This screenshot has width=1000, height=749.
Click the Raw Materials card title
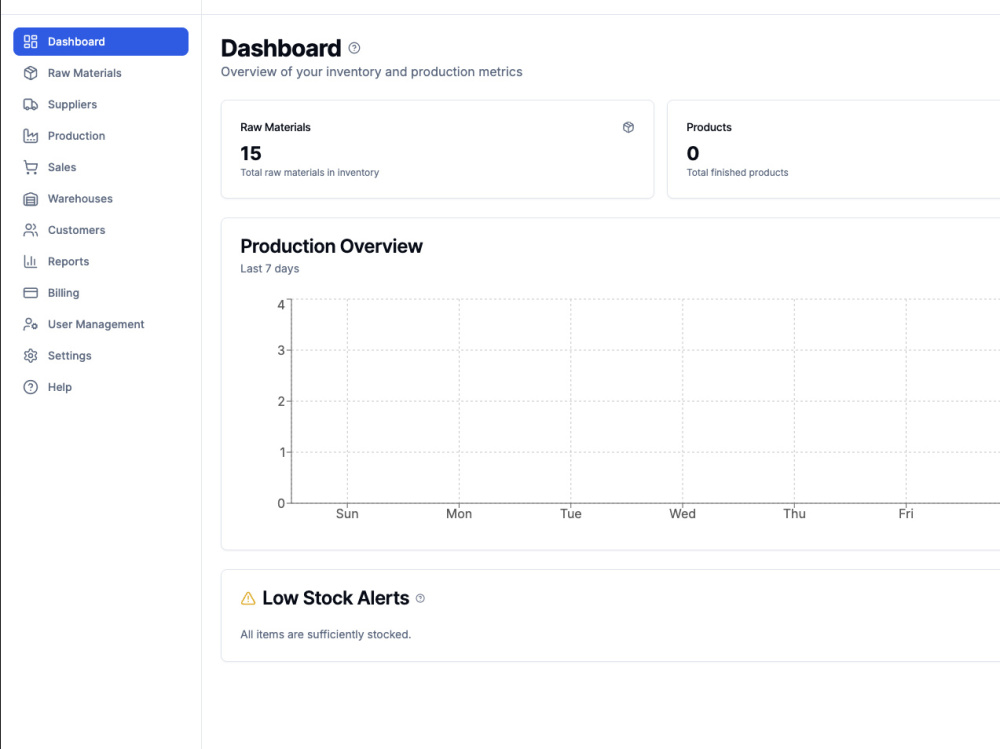click(275, 127)
